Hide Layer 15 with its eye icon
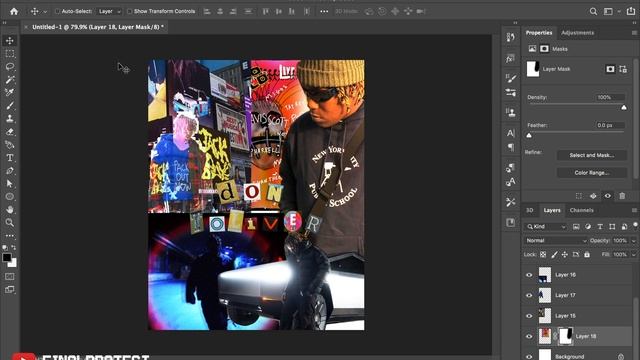The image size is (640, 360). pos(529,316)
